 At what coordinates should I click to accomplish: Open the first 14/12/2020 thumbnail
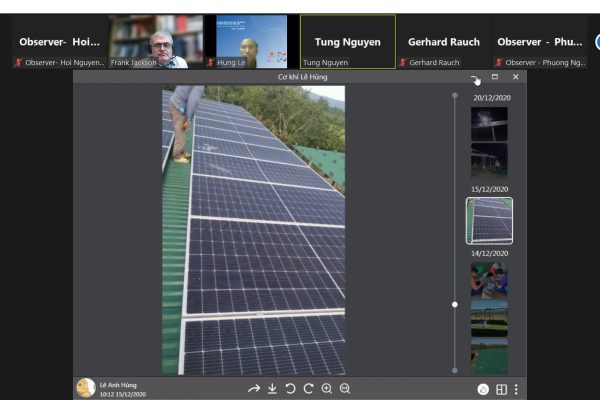click(x=489, y=279)
